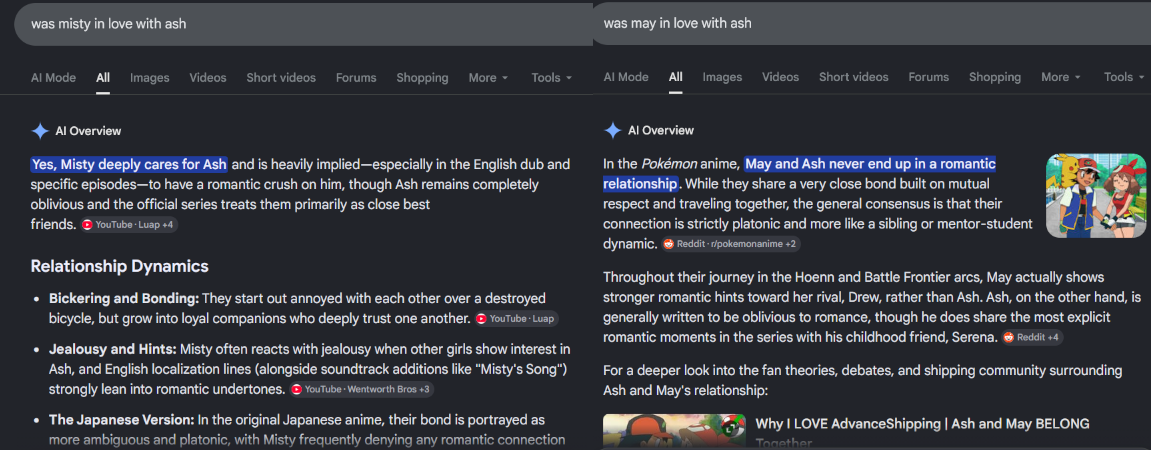Open Shopping tab in right May search
The image size is (1151, 450).
coord(995,77)
